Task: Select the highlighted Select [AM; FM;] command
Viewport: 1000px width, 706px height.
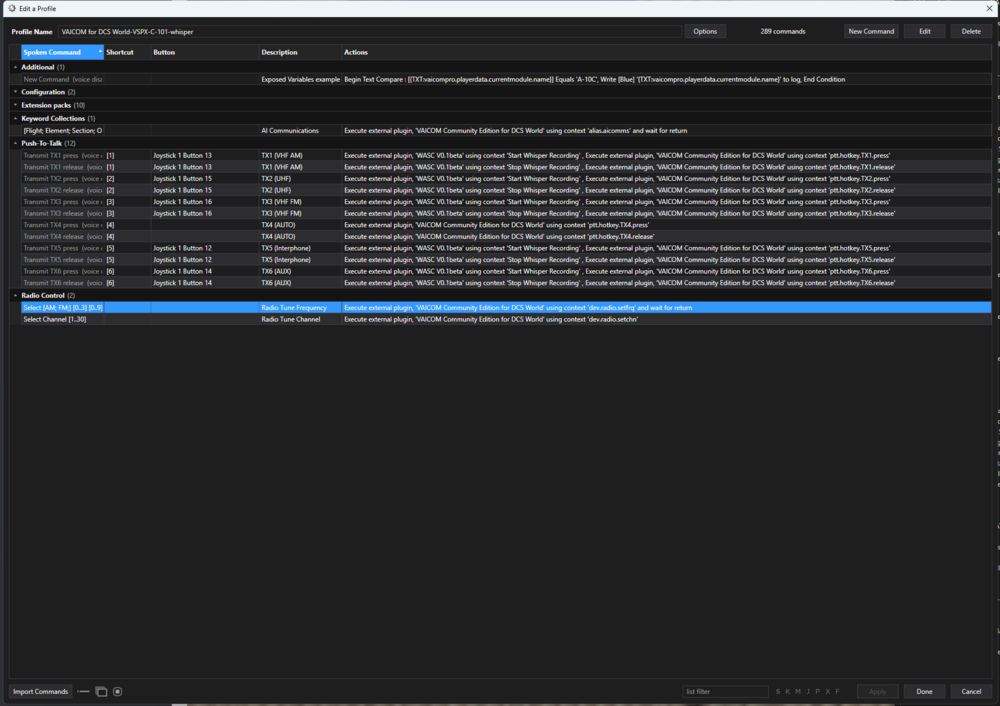Action: (506, 307)
